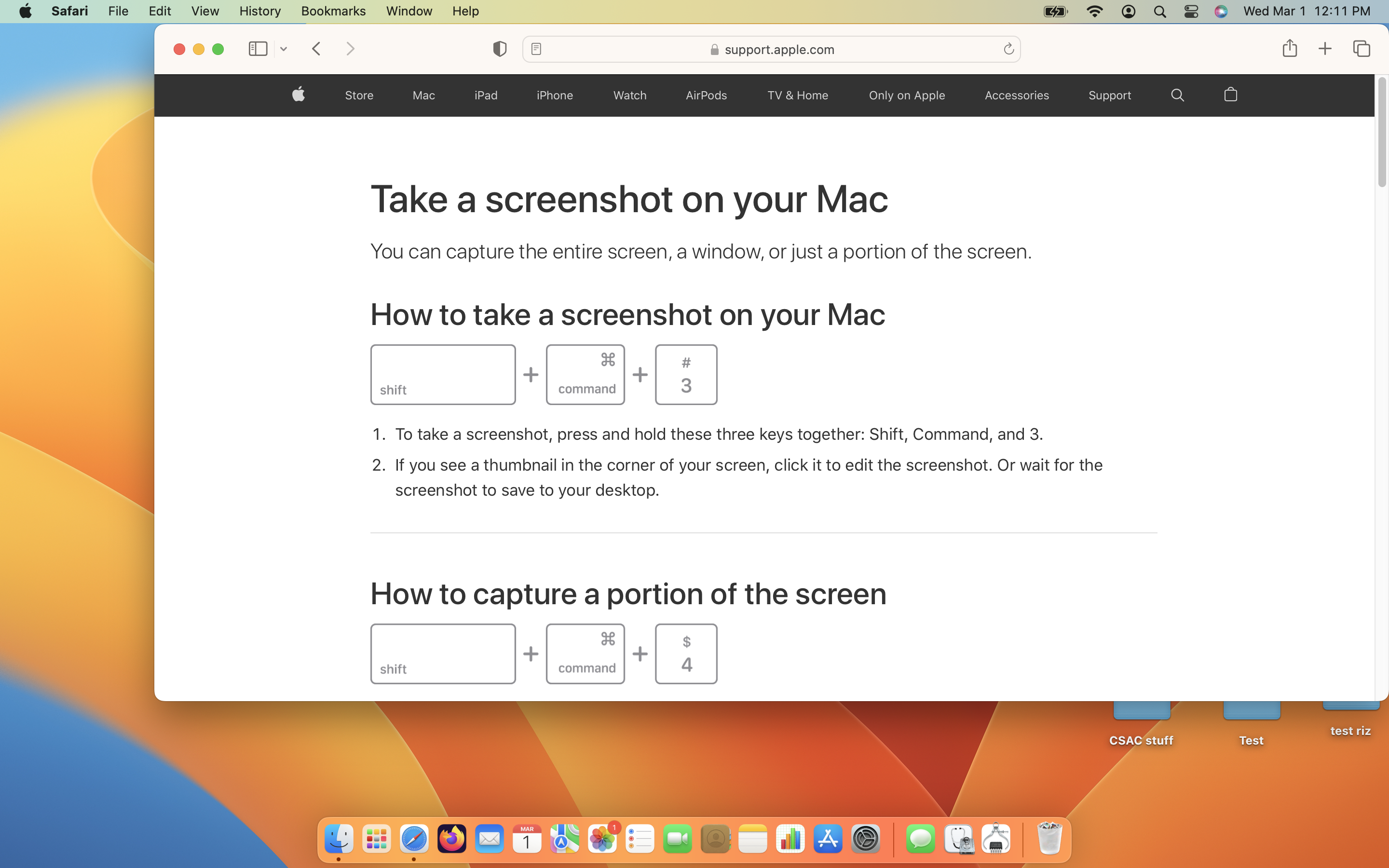Open the search icon on Apple's nav bar

tap(1177, 95)
